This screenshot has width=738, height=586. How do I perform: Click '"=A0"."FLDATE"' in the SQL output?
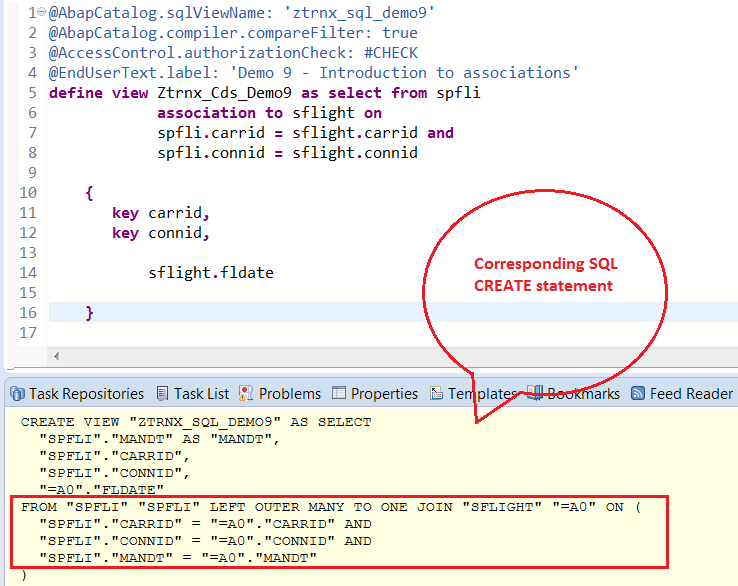pos(101,490)
